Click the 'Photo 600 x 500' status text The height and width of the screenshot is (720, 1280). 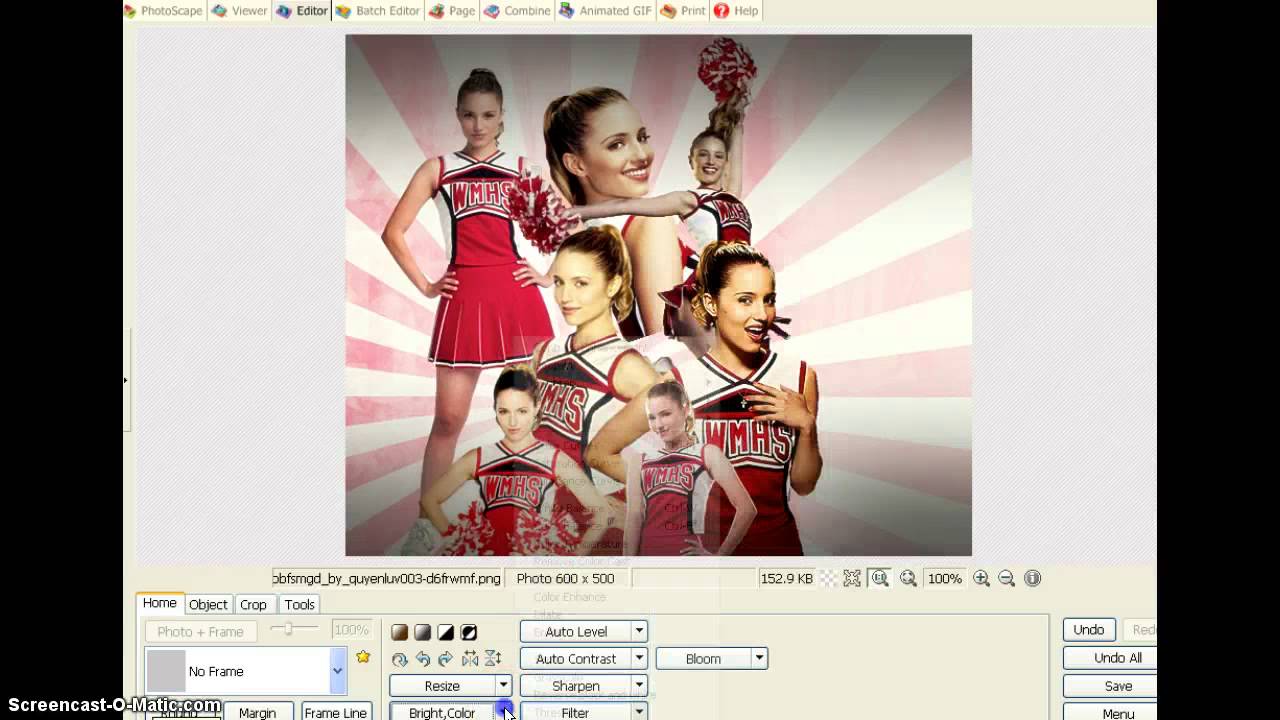566,578
